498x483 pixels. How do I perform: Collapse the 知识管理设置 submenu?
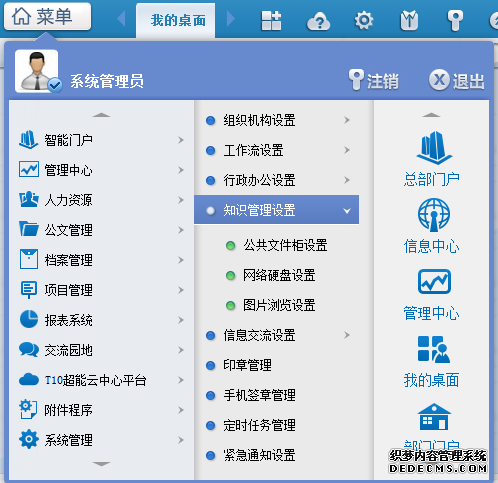(x=347, y=211)
